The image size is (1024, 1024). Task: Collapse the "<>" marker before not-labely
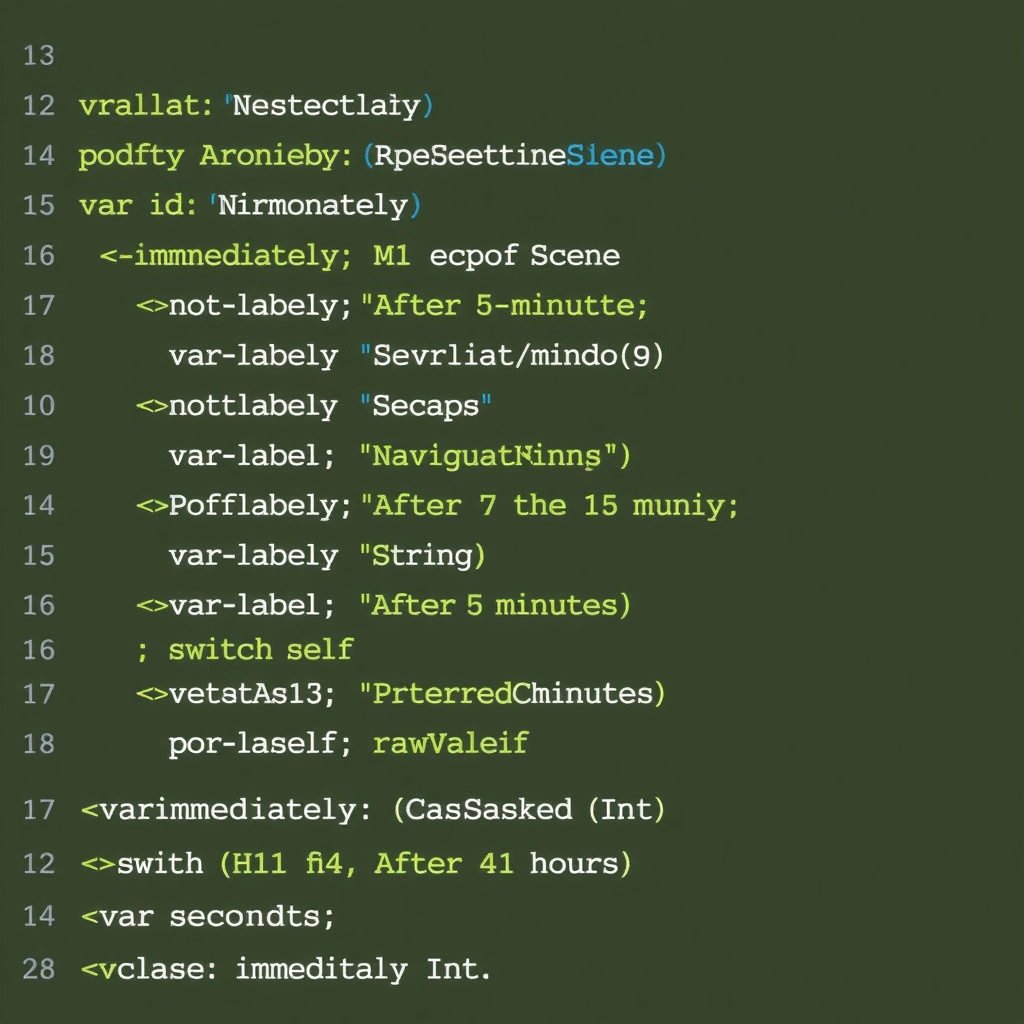point(152,305)
